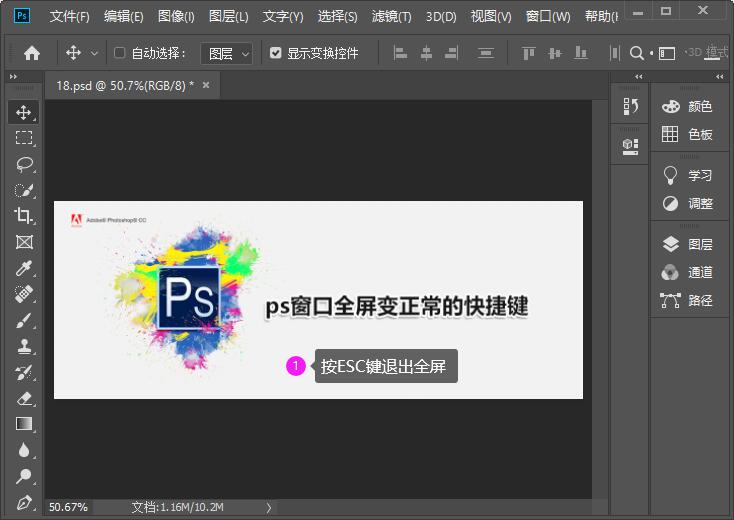Select the Spot Healing Brush tool
Viewport: 734px width, 520px height.
click(x=24, y=294)
